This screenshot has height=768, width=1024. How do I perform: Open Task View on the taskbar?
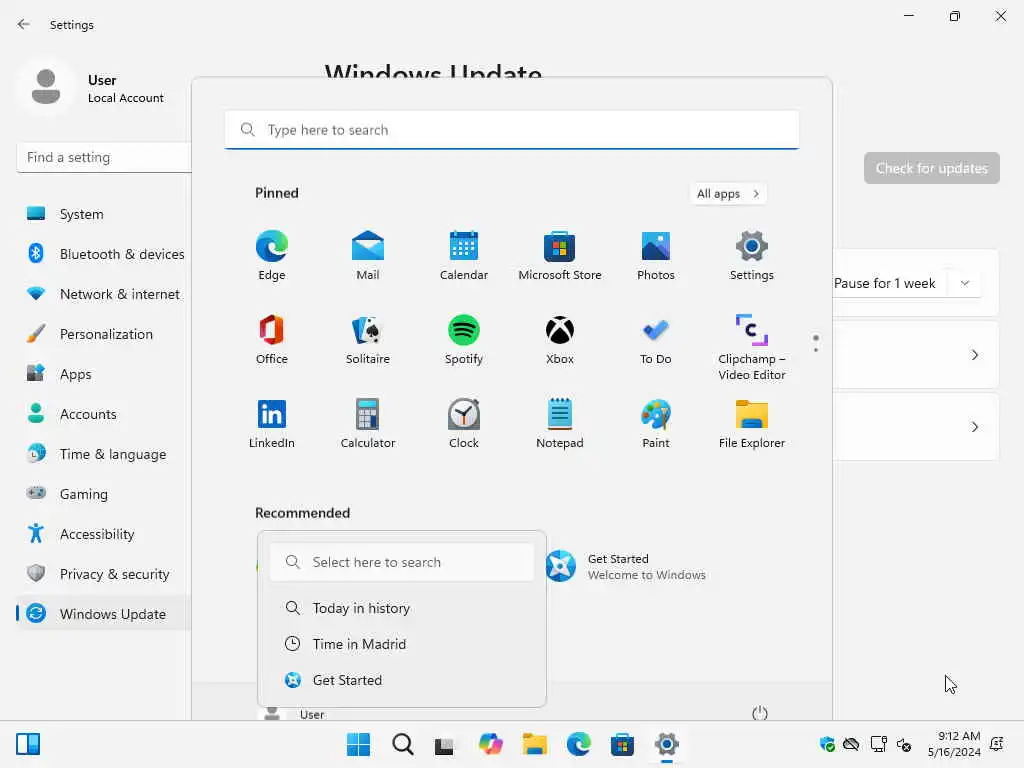[x=445, y=744]
